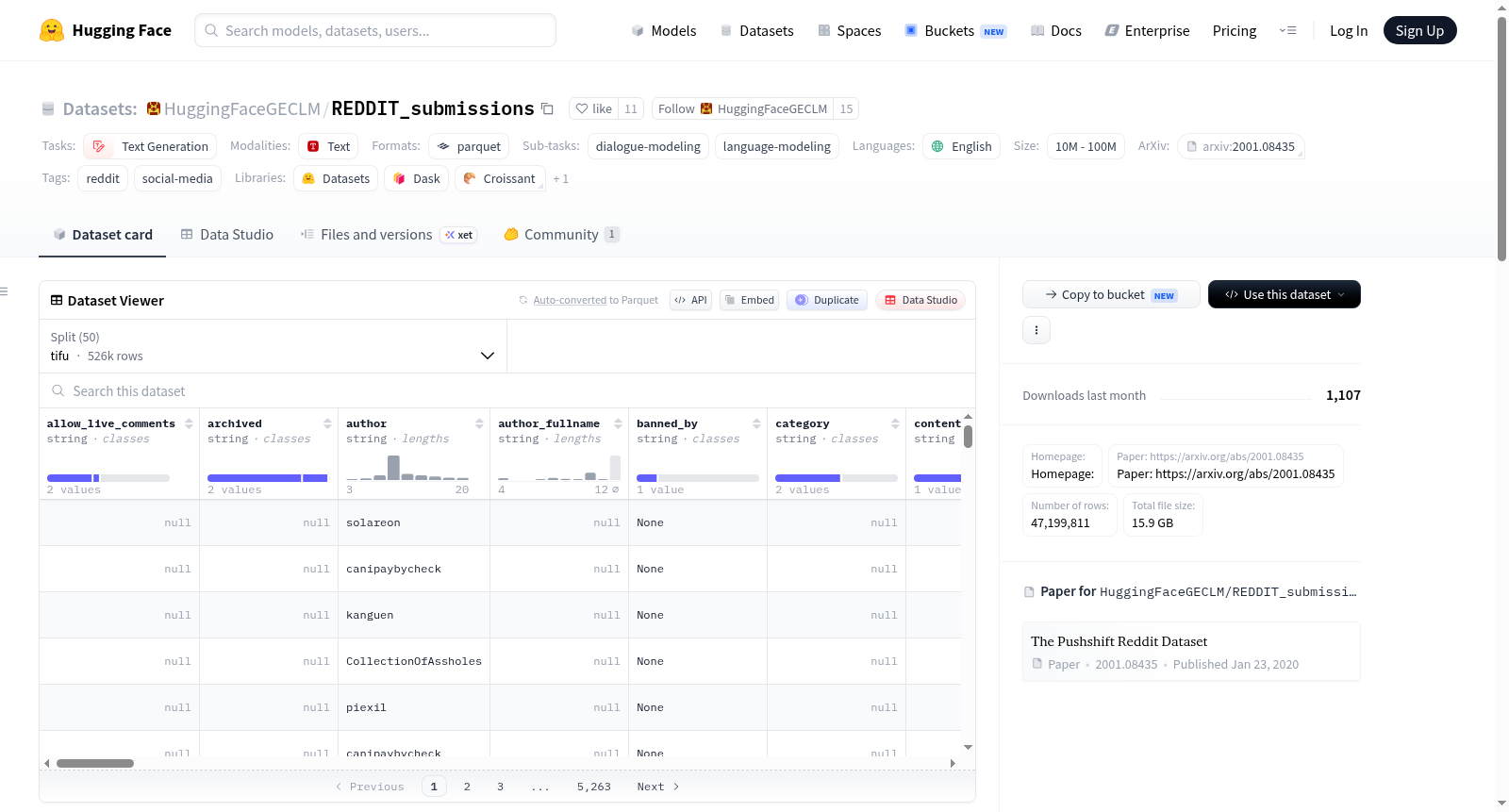Click the CollectionOfAssholes author cell
Image resolution: width=1509 pixels, height=812 pixels.
pos(414,661)
